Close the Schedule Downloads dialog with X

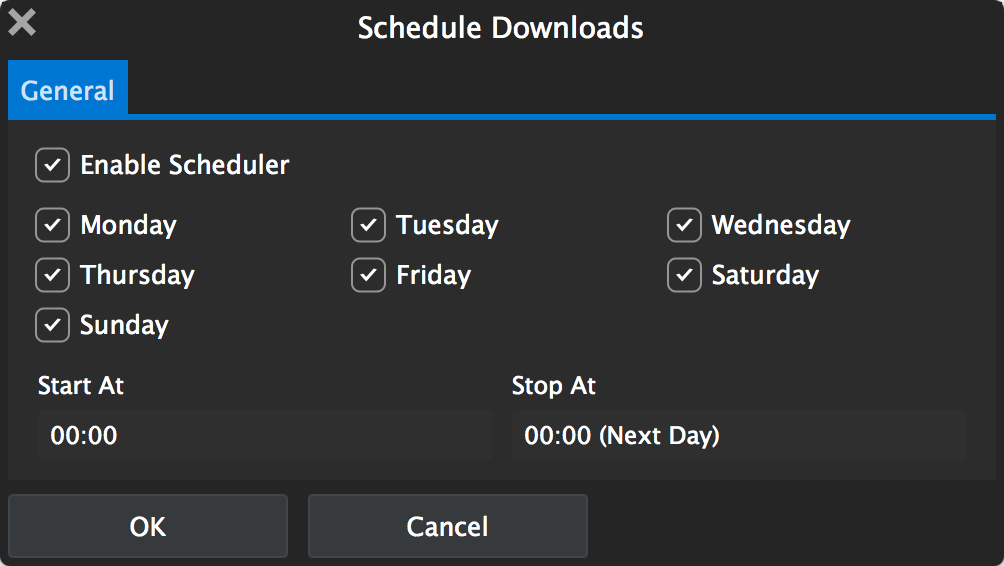click(x=22, y=23)
